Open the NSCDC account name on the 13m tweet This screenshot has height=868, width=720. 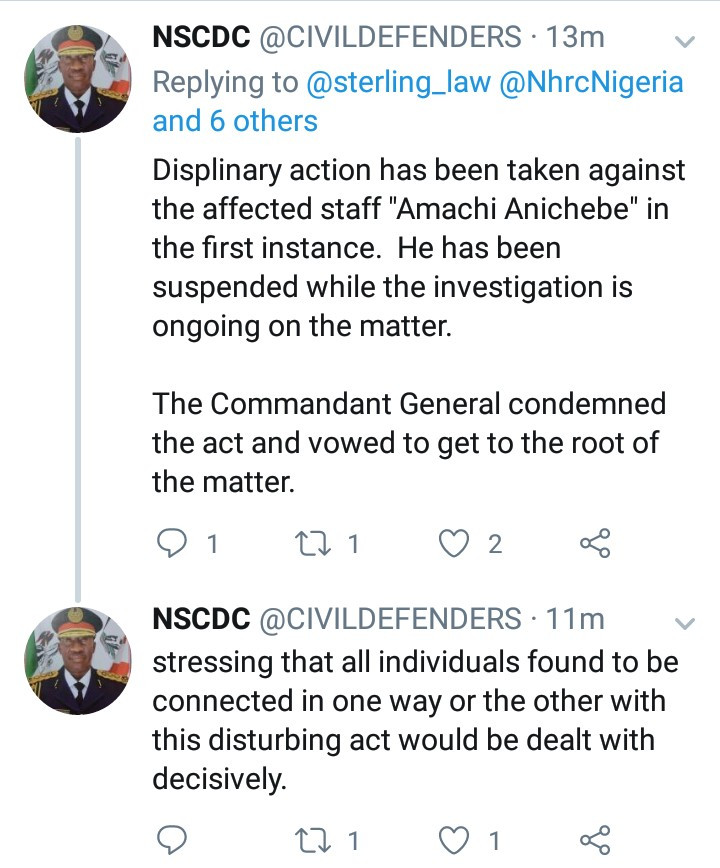(x=201, y=37)
